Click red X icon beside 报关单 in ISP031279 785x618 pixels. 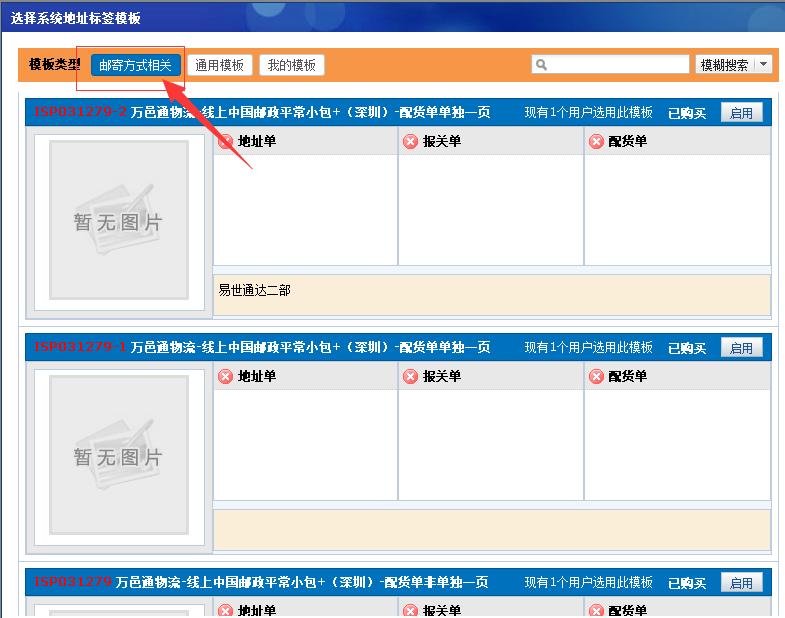[x=410, y=611]
